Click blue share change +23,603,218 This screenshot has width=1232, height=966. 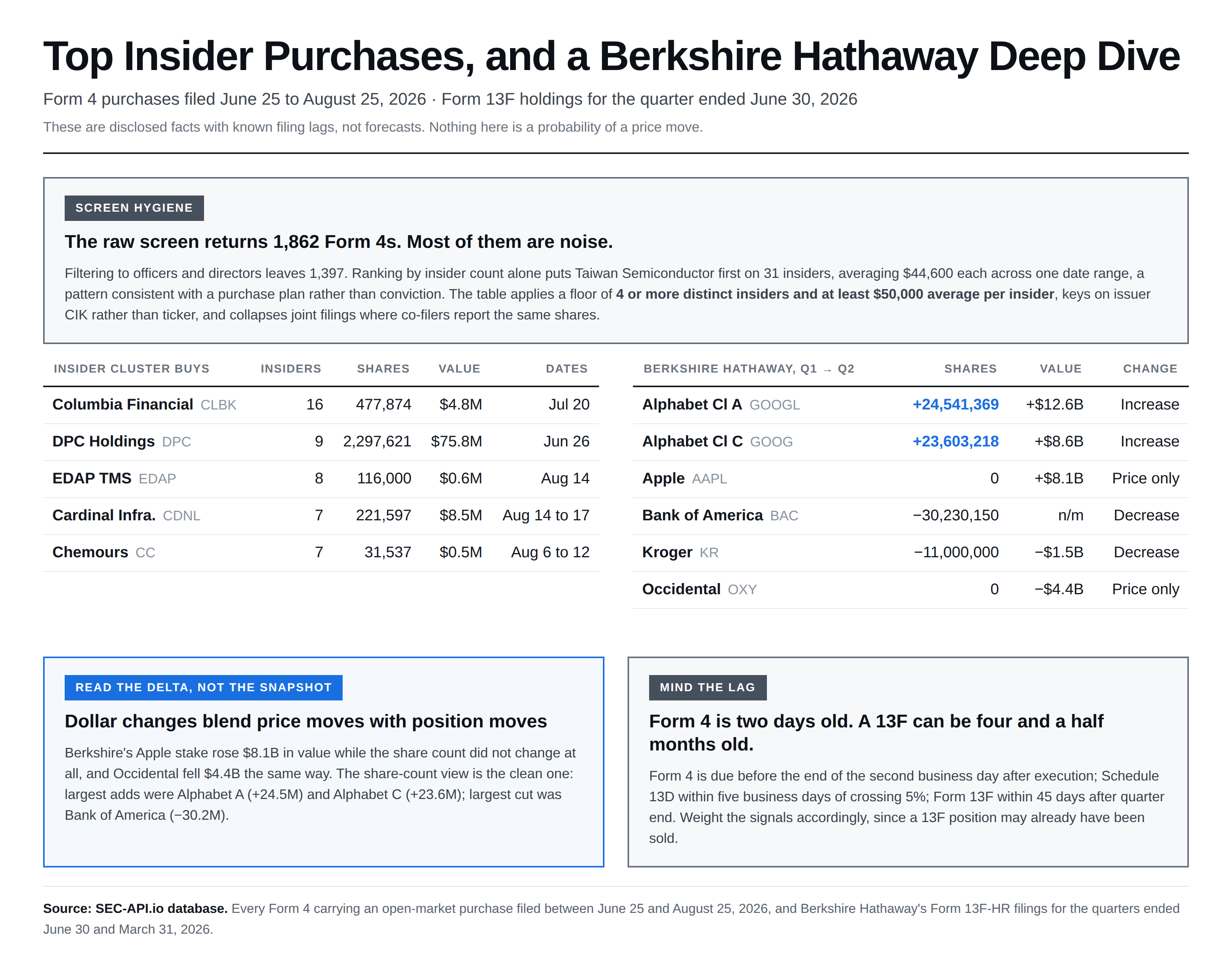[x=956, y=441]
